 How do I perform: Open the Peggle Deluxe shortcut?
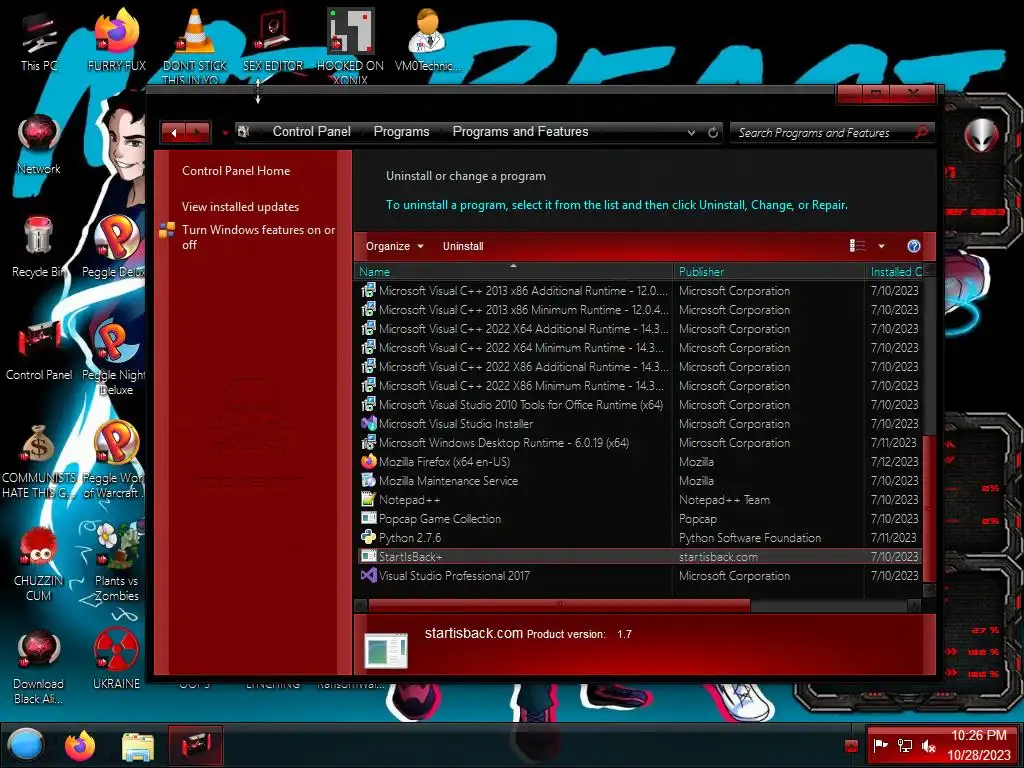click(114, 247)
